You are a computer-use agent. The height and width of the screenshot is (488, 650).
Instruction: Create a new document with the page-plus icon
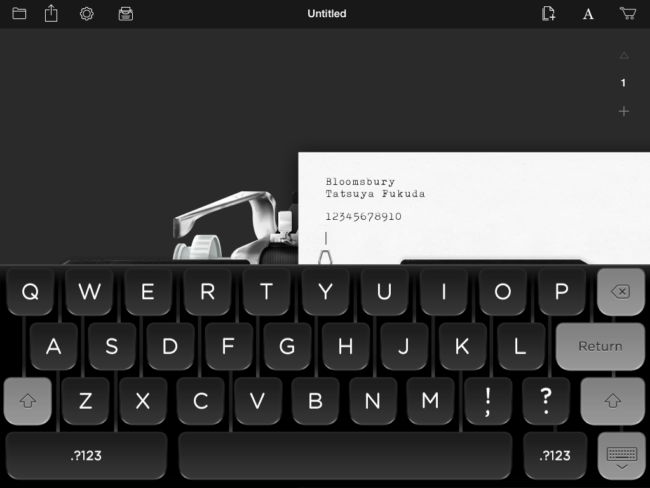point(548,14)
